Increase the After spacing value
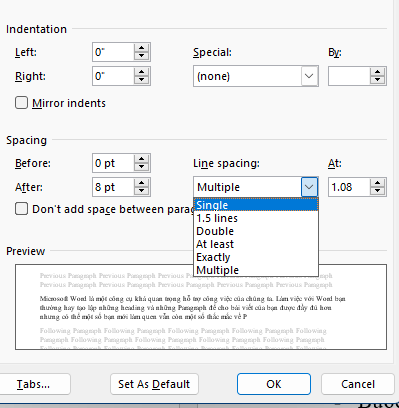This screenshot has height=408, width=399. click(x=142, y=183)
